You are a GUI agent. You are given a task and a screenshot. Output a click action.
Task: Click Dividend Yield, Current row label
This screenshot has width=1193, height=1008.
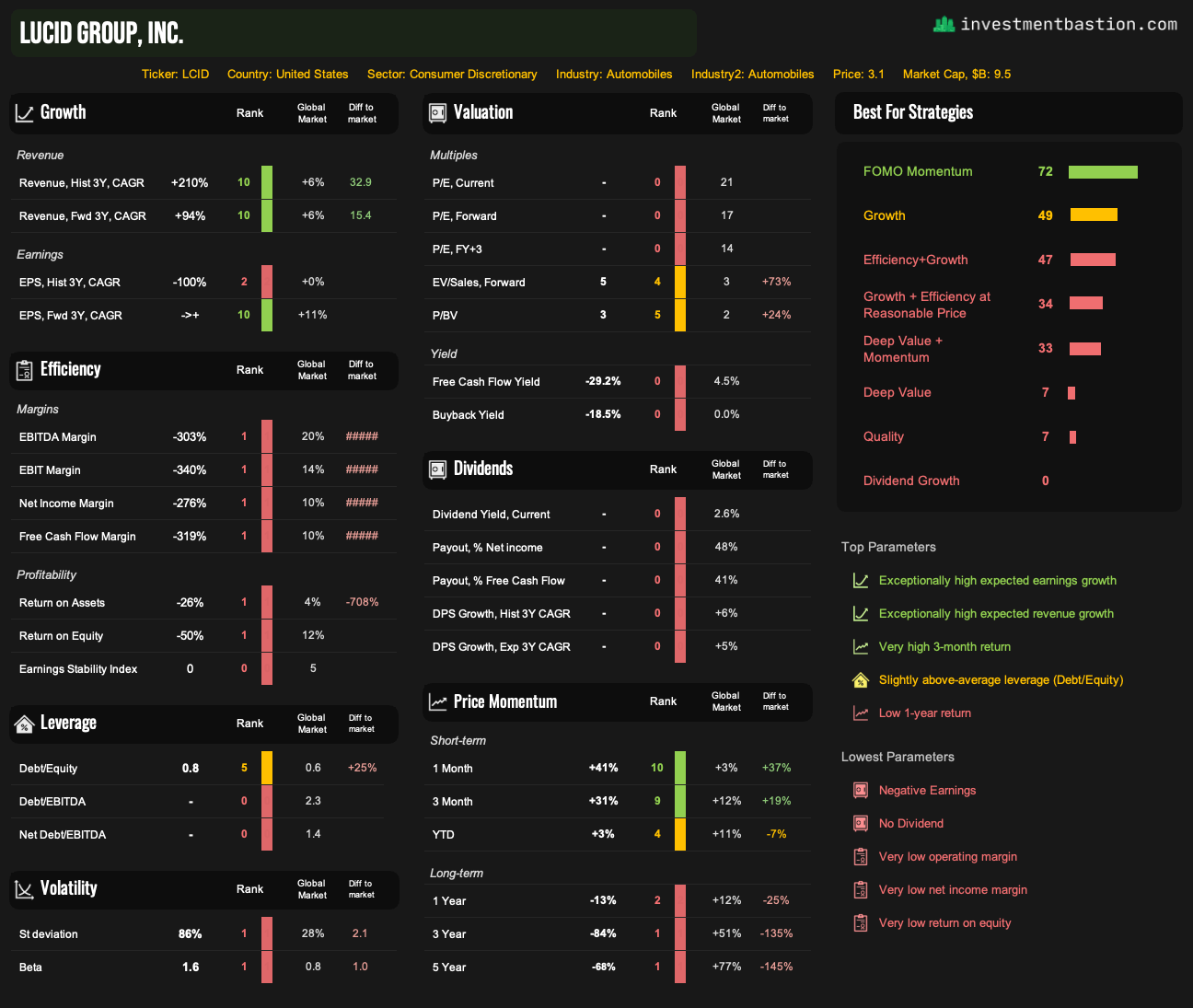[x=492, y=515]
